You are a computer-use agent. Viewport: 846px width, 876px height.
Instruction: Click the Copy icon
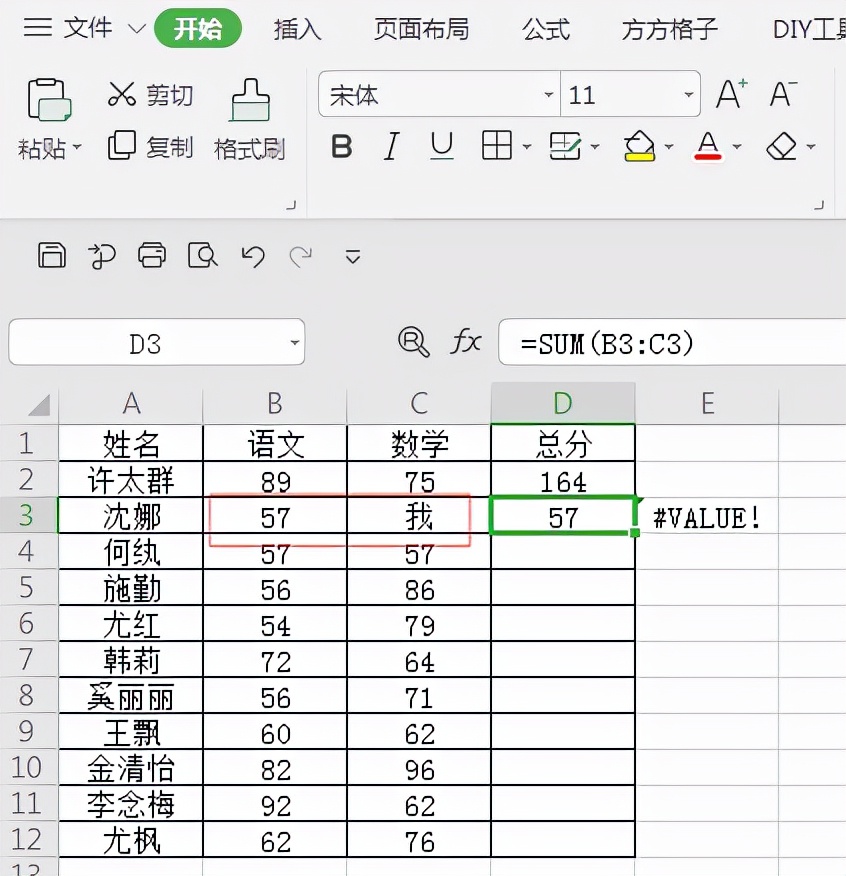(122, 146)
